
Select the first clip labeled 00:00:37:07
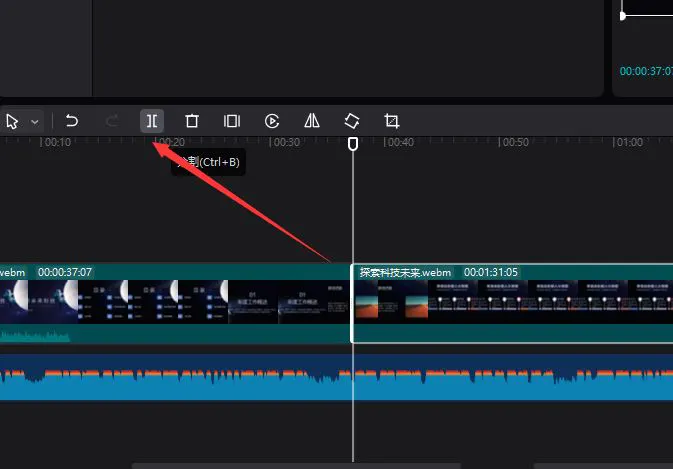175,303
